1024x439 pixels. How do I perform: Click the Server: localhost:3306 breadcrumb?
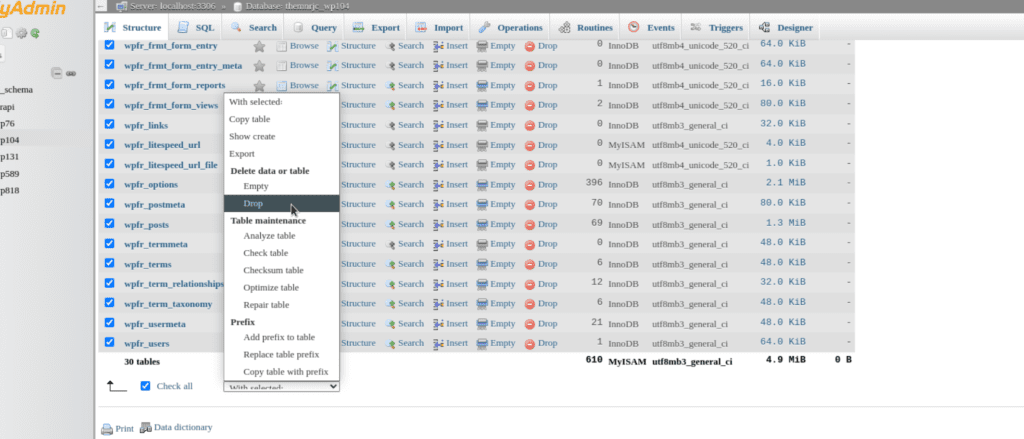click(175, 7)
